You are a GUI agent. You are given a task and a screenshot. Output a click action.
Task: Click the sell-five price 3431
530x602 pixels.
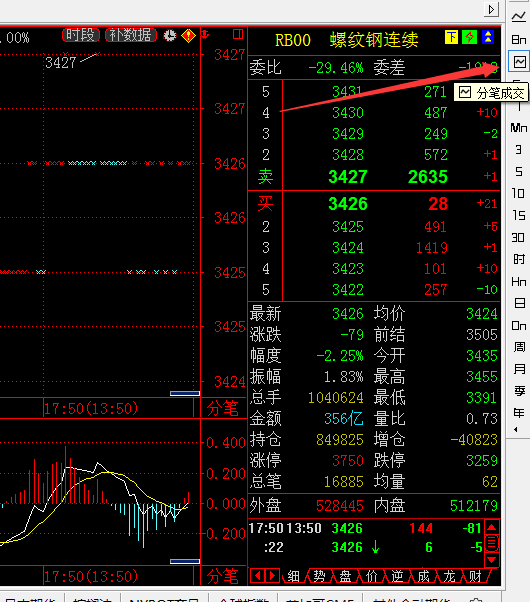point(348,92)
